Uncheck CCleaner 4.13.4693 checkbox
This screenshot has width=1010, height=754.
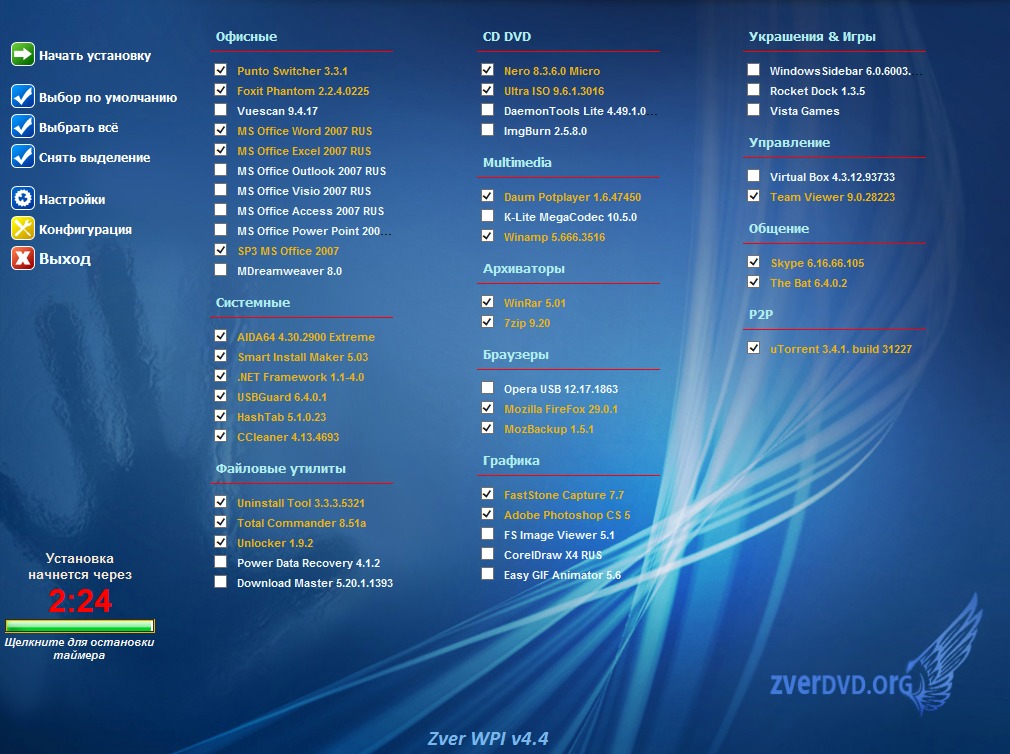pos(220,435)
